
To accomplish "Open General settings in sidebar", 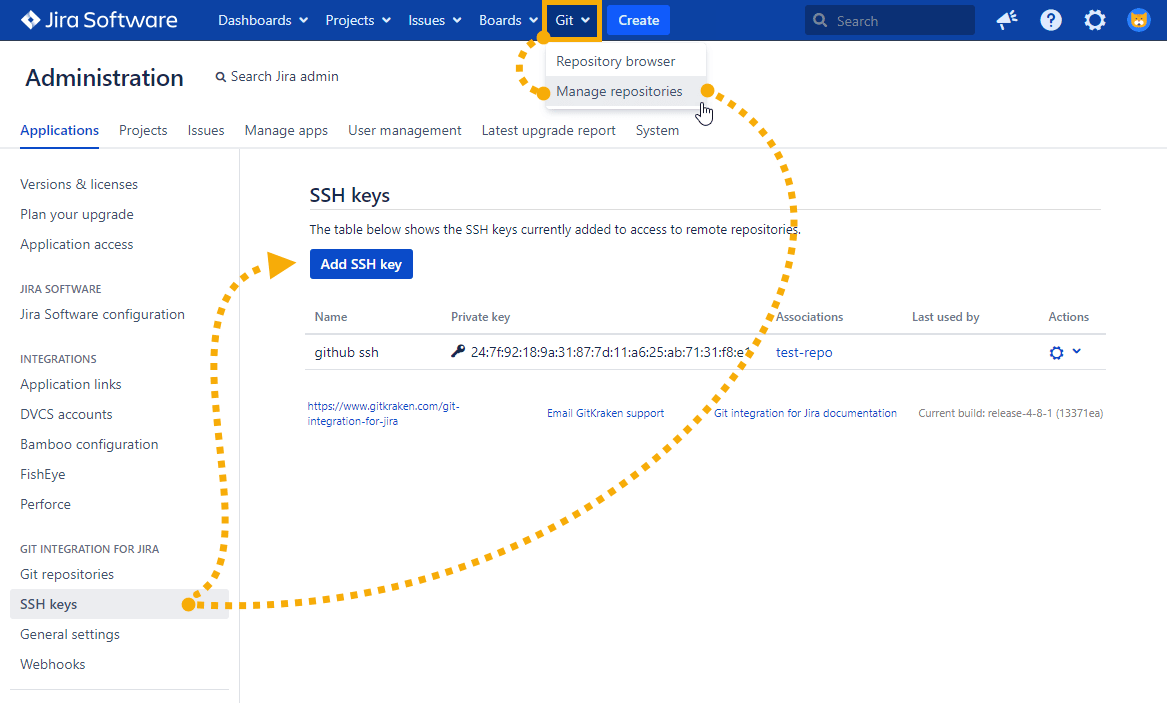I will point(70,635).
